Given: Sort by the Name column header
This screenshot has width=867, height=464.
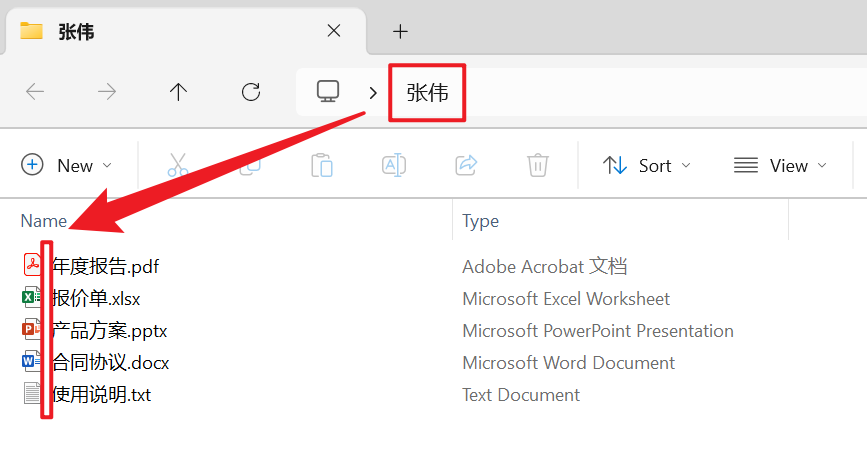Looking at the screenshot, I should [44, 221].
